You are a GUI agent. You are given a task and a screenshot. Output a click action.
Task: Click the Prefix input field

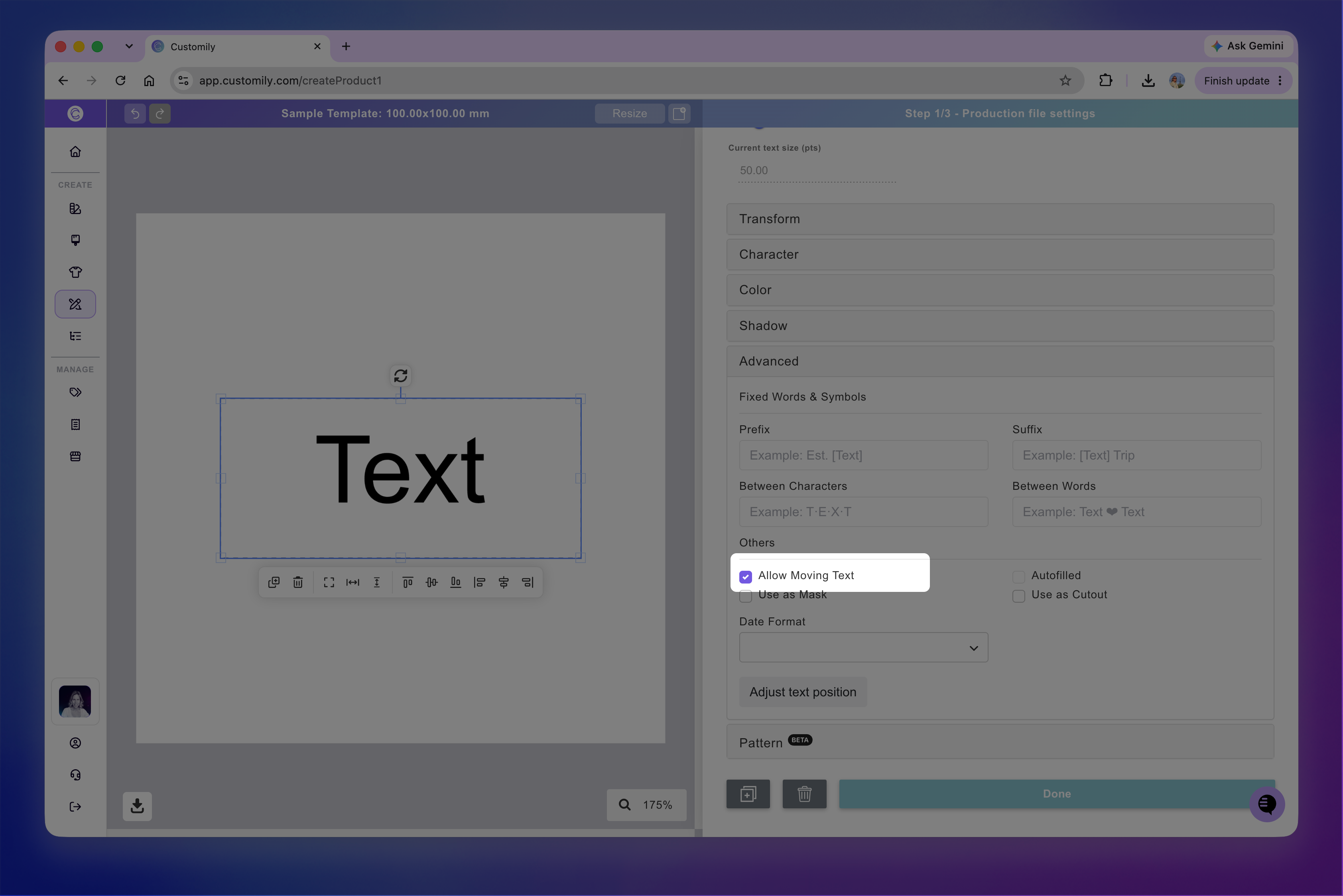click(x=863, y=456)
